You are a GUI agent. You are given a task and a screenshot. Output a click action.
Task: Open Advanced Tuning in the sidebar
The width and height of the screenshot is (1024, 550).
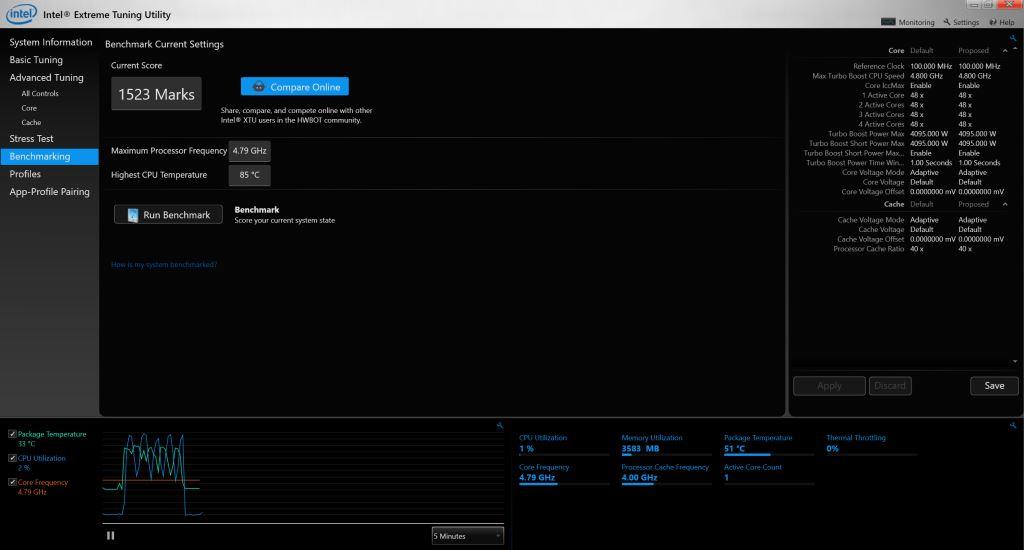coord(47,77)
